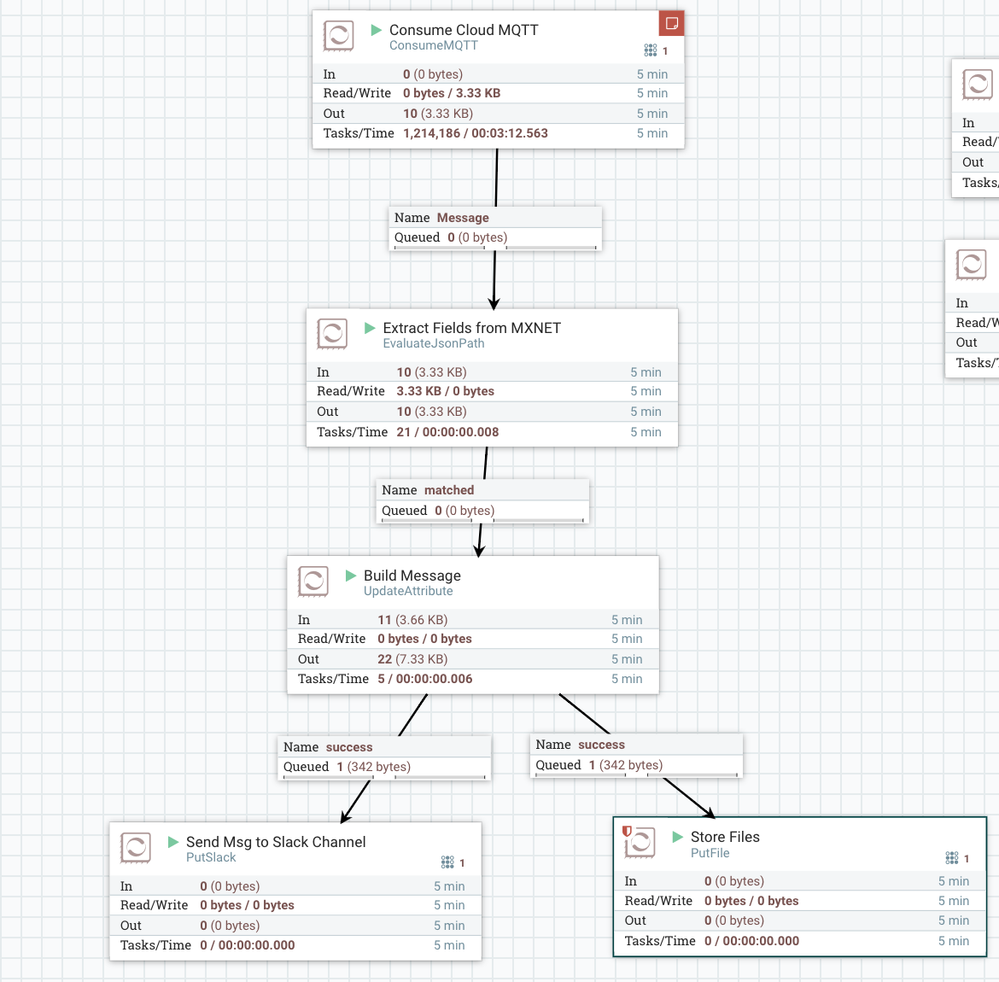Select the success connection leading to PutSlack
This screenshot has height=982, width=999.
click(384, 758)
